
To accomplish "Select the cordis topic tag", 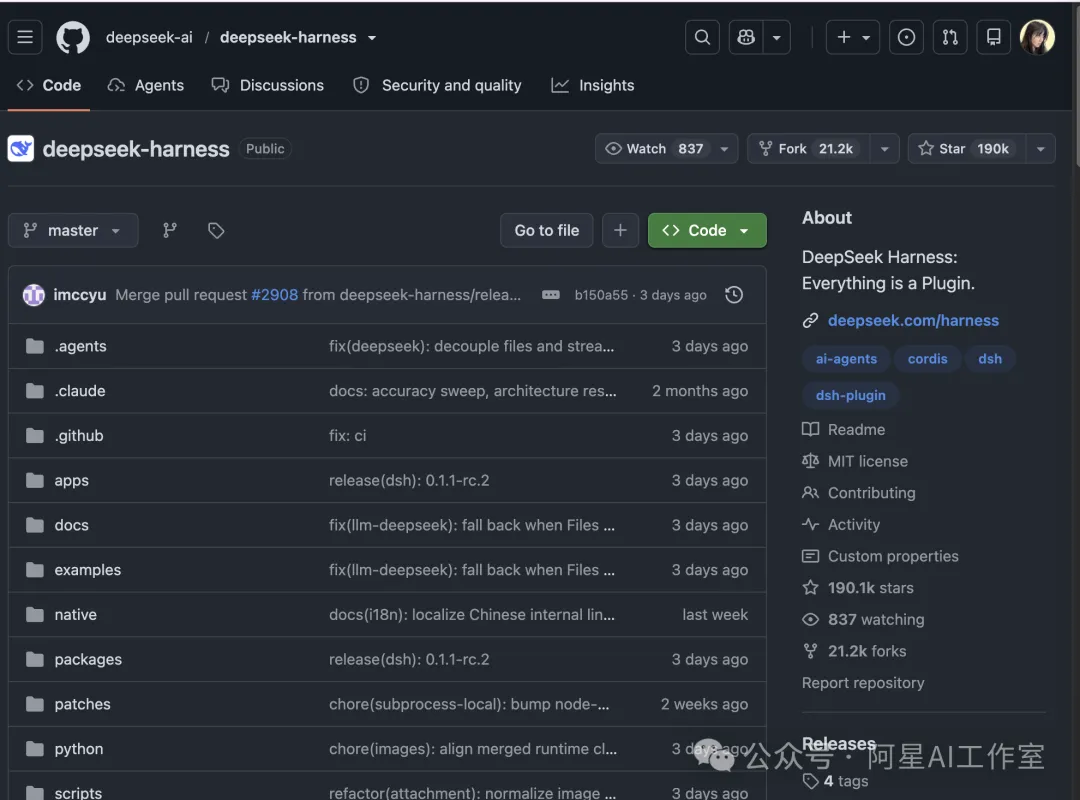I will coord(927,359).
